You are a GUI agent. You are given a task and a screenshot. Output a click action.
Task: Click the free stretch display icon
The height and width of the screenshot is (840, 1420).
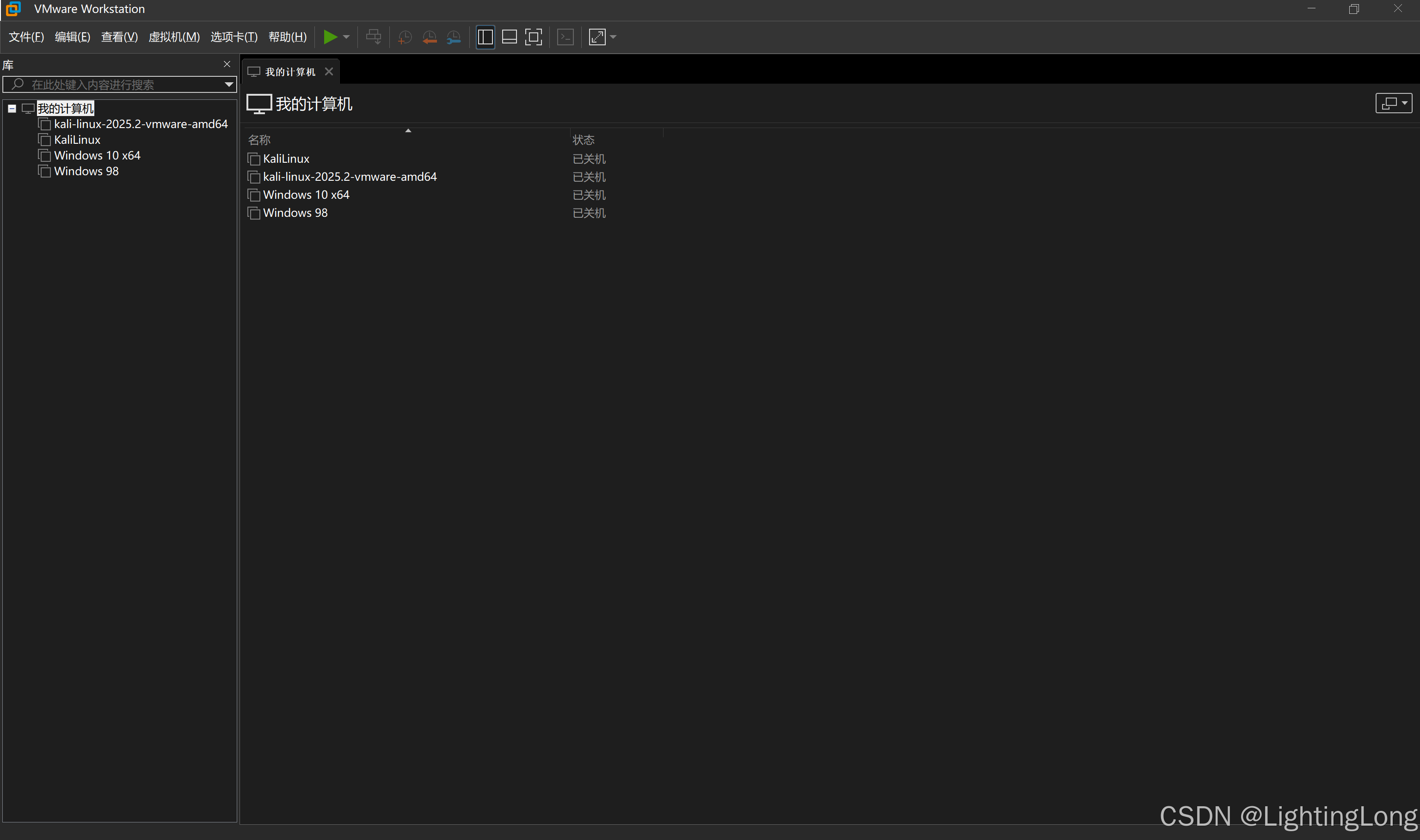[x=598, y=37]
